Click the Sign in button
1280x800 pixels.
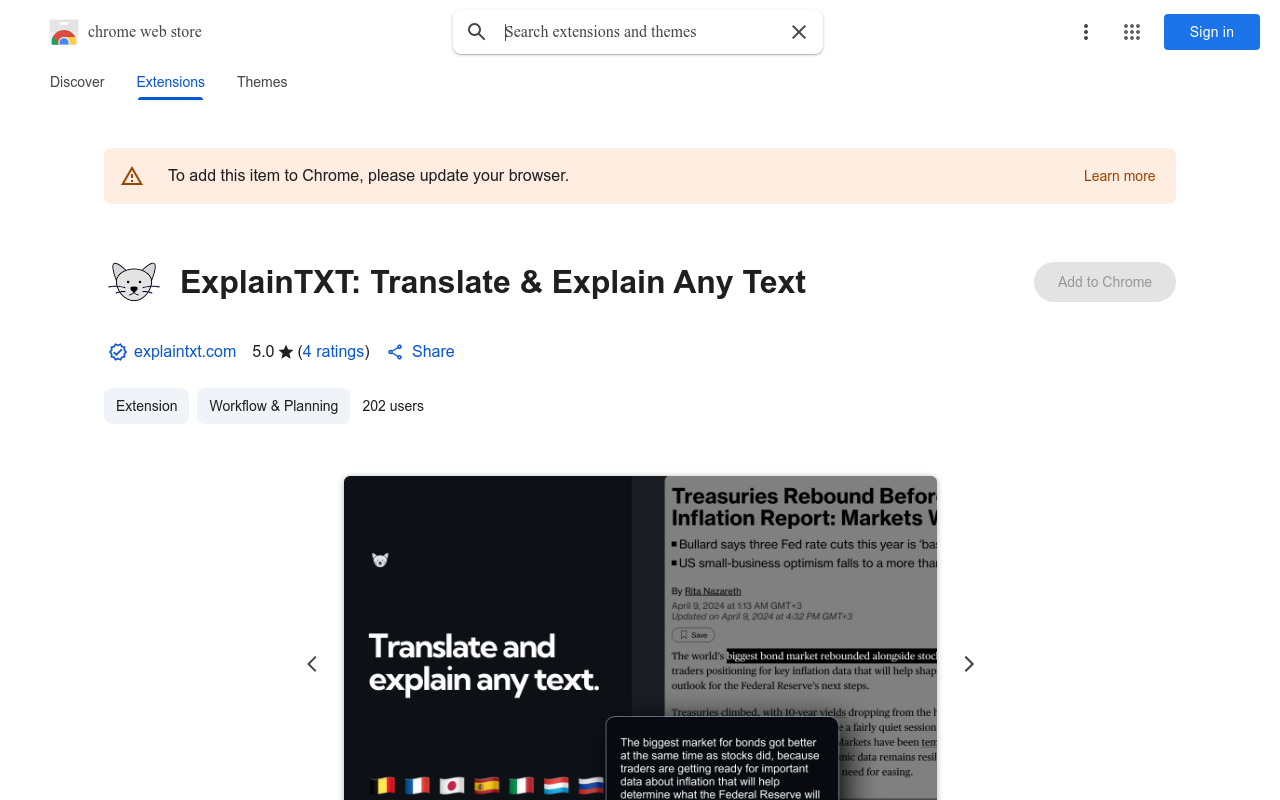coord(1212,32)
